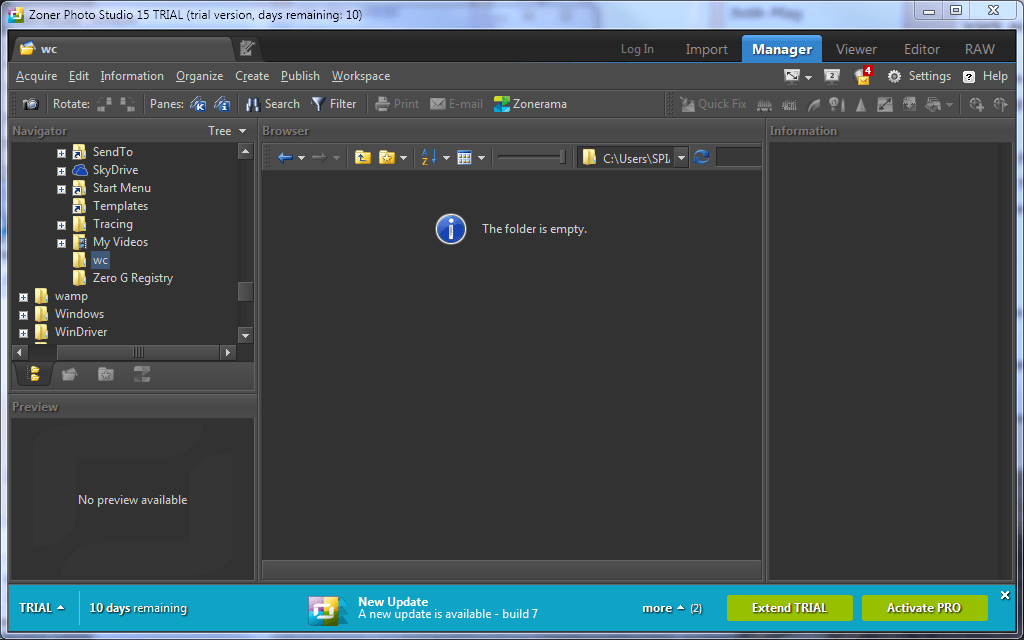Switch to the Editor tab
The image size is (1024, 640).
click(x=921, y=49)
